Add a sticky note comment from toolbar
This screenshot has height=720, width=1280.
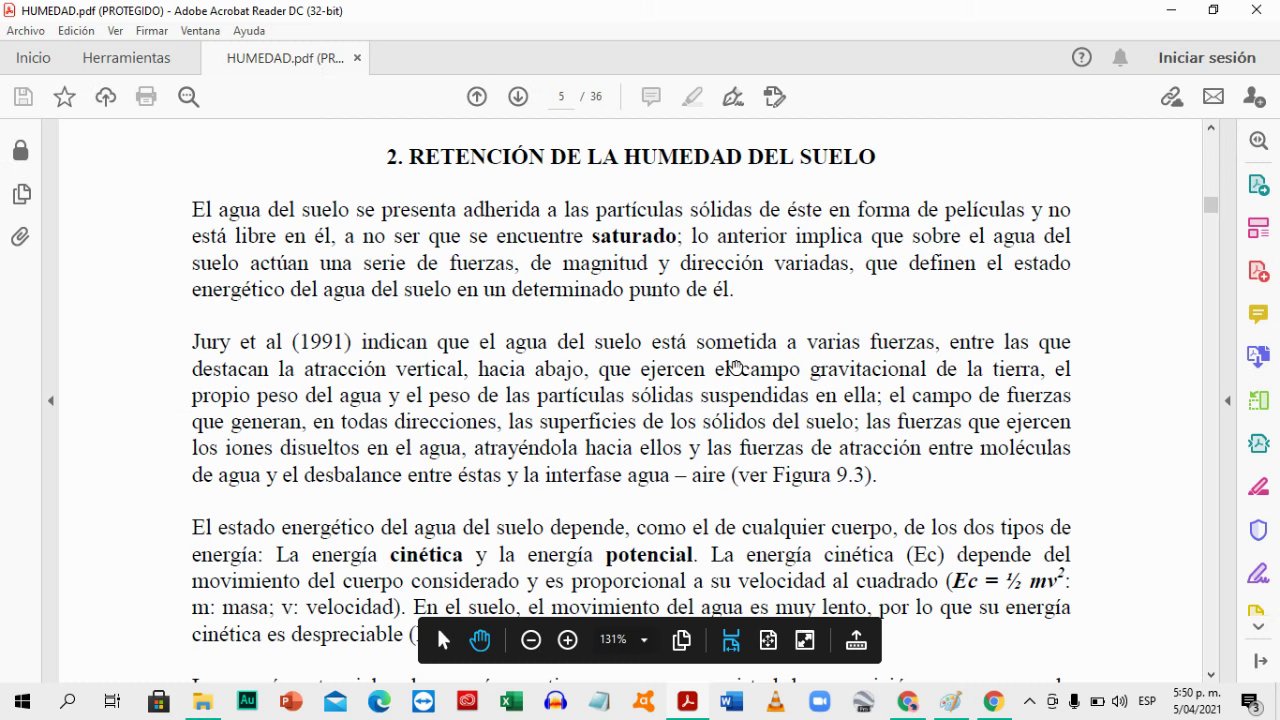pyautogui.click(x=651, y=97)
